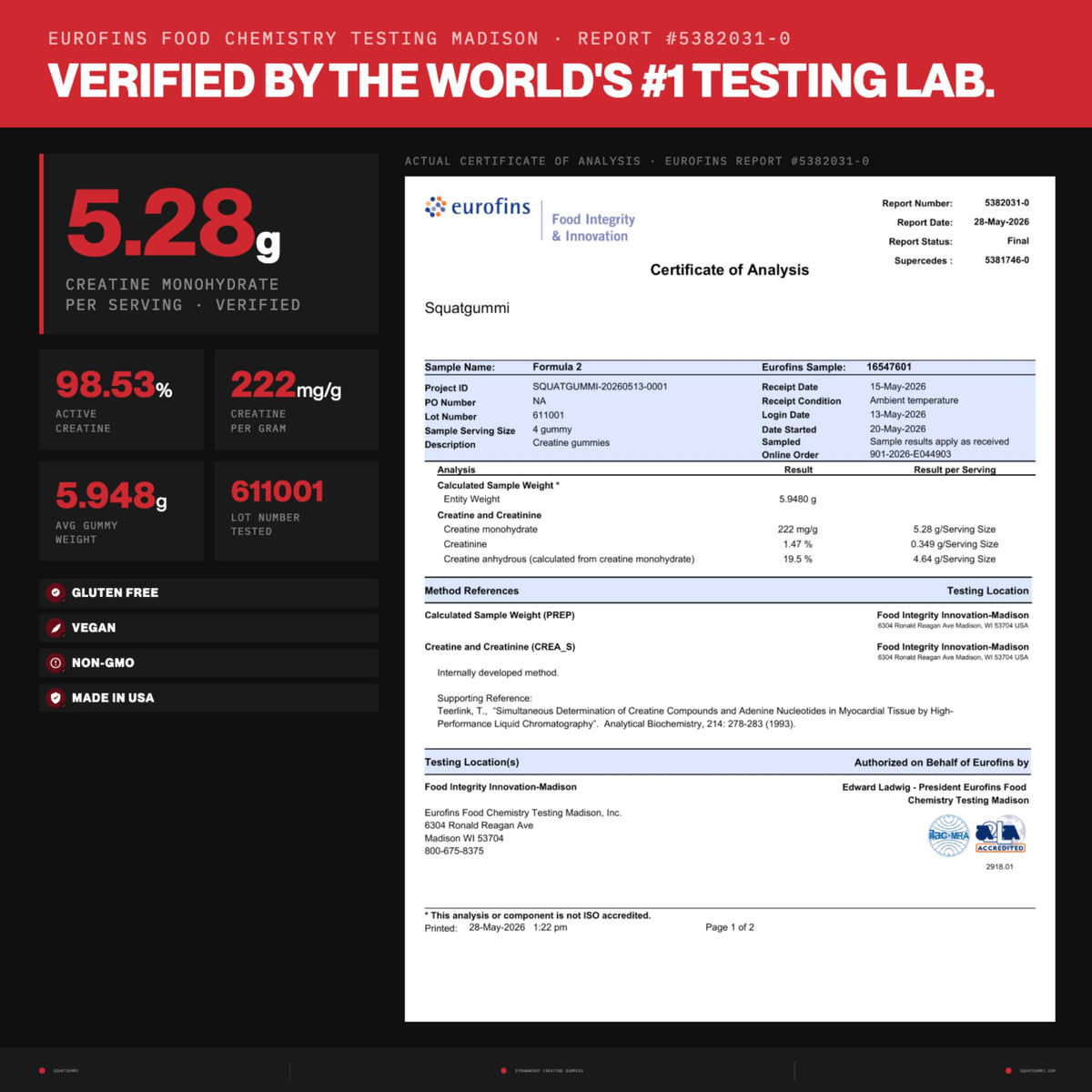Click the Creatinine result 1.47 %
The width and height of the screenshot is (1092, 1092).
[x=797, y=544]
